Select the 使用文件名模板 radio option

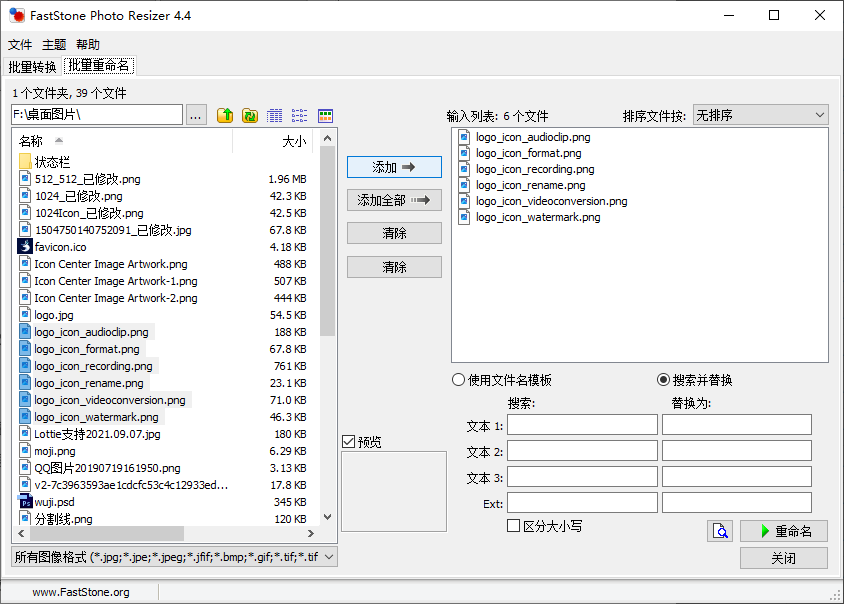(x=459, y=380)
